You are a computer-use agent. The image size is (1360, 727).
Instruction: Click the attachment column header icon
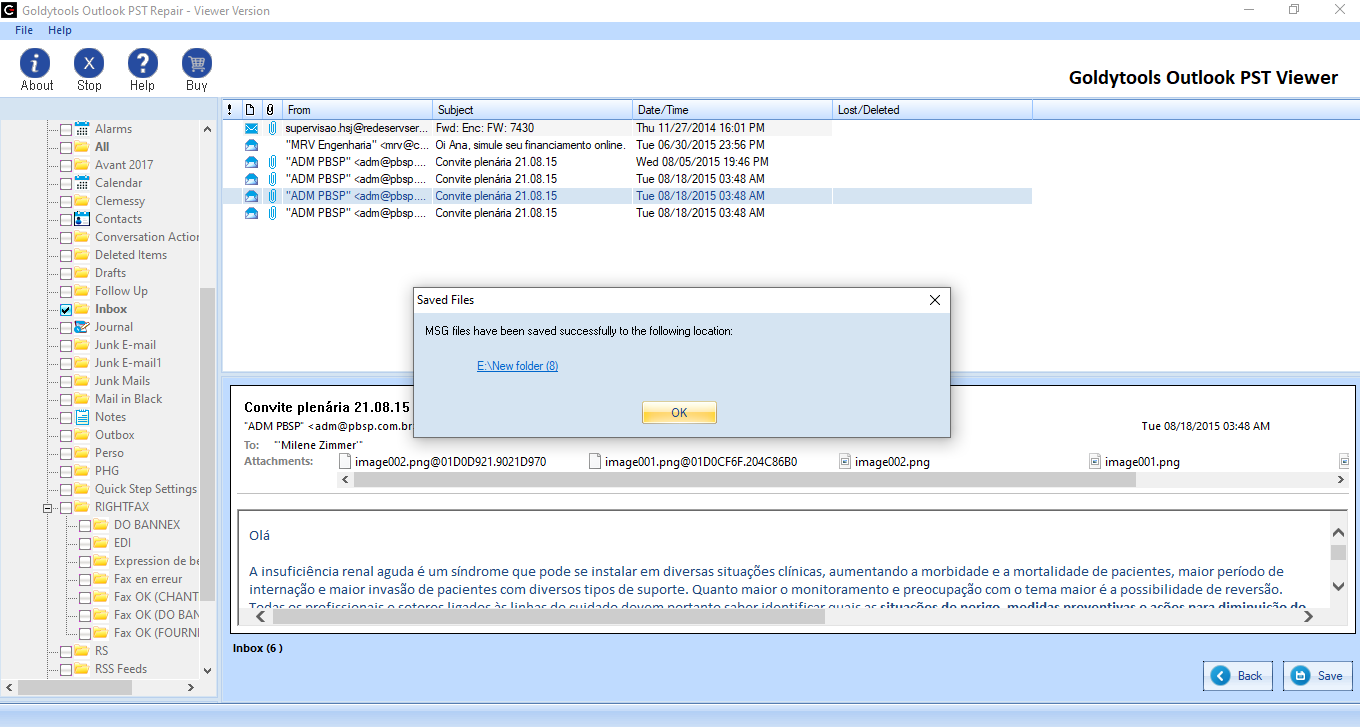tap(269, 110)
